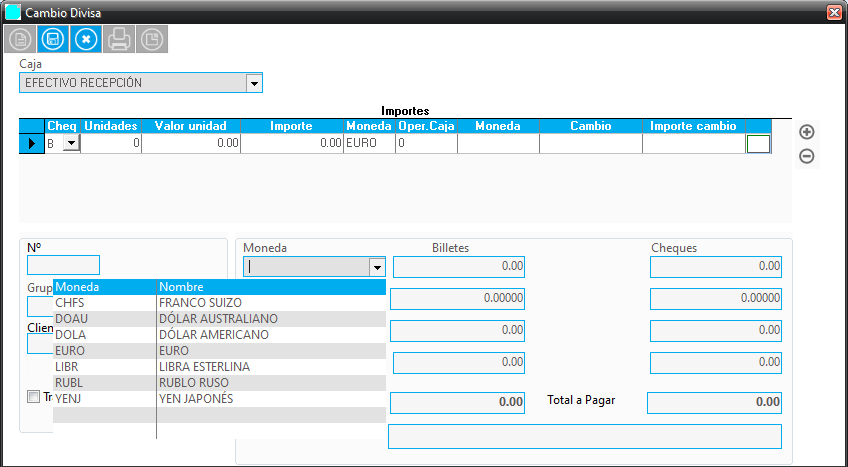Click the Cheques amount field
848x467 pixels.
[x=716, y=266]
